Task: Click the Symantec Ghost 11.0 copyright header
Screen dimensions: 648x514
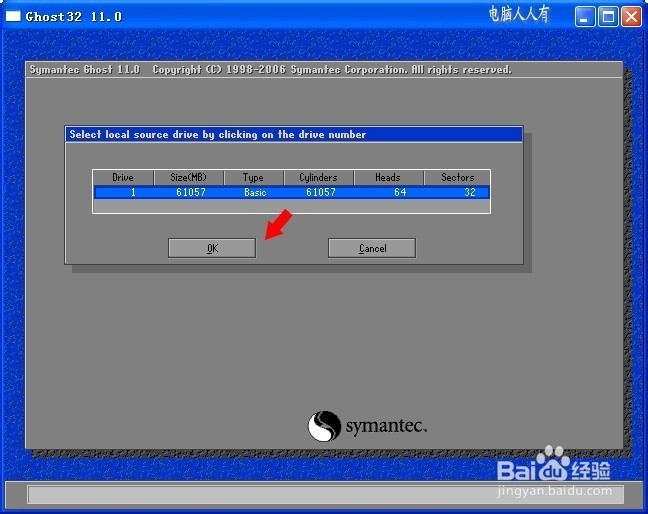Action: point(270,69)
